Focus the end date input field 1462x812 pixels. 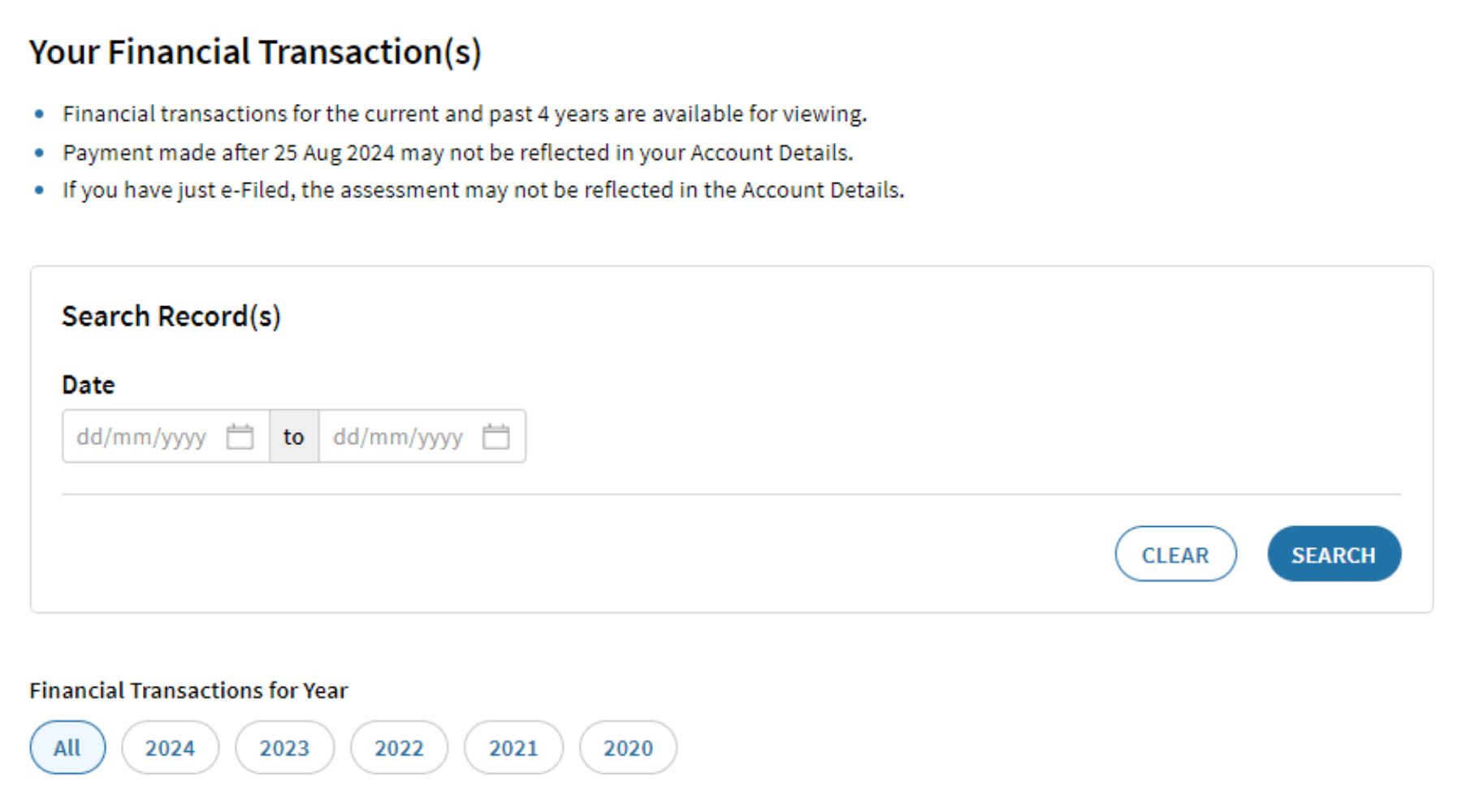pos(398,437)
